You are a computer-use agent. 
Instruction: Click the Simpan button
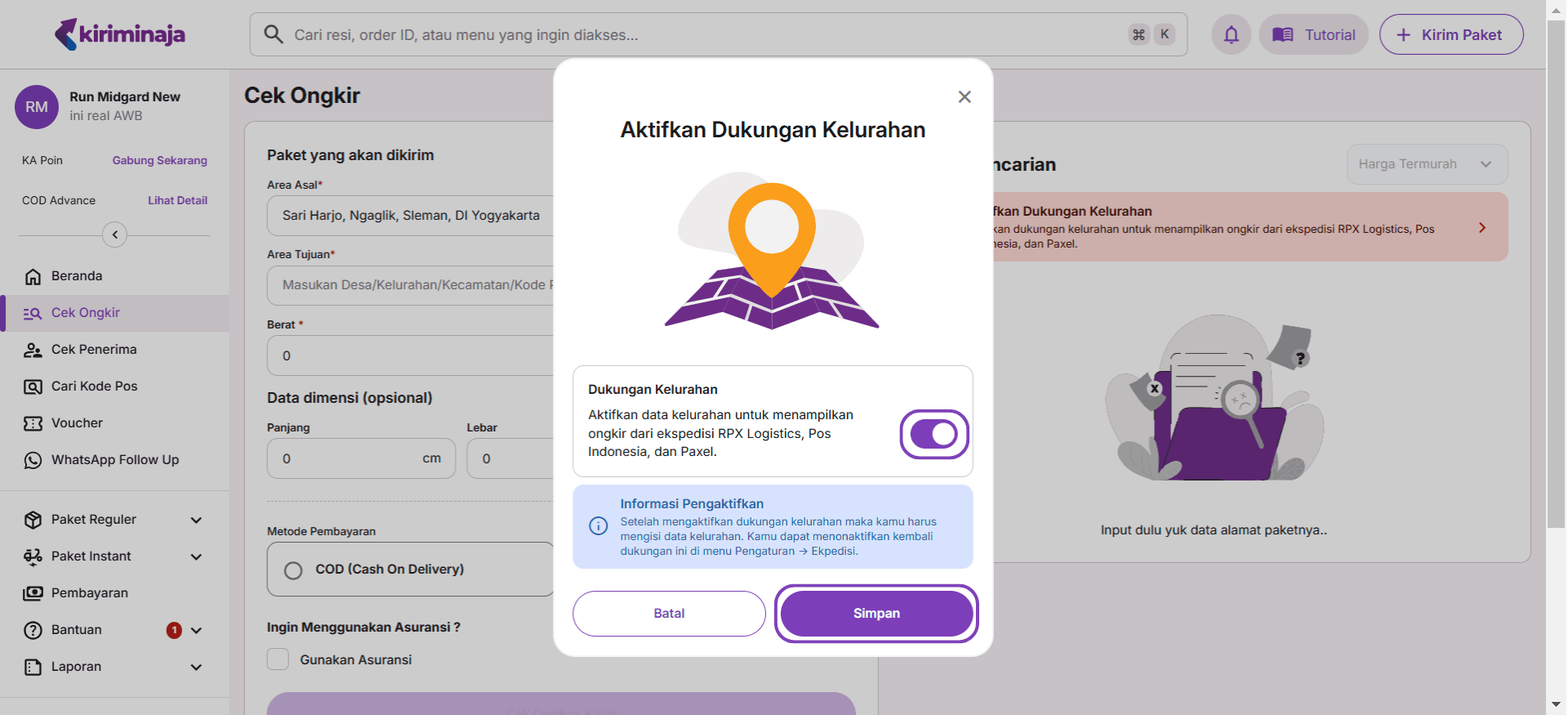click(875, 614)
